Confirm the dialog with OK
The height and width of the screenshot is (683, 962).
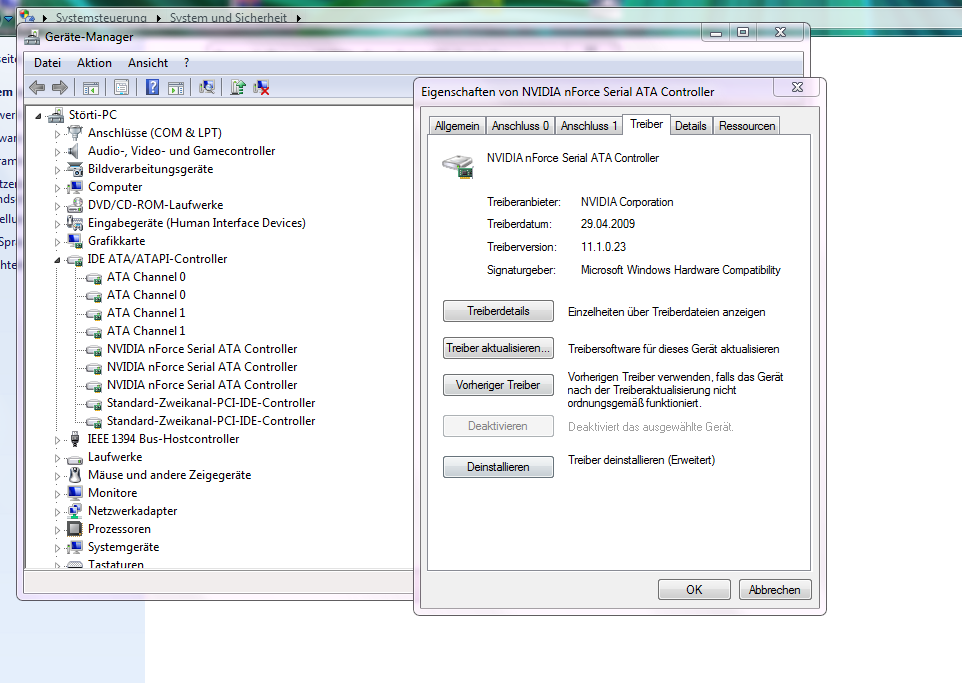tap(695, 590)
